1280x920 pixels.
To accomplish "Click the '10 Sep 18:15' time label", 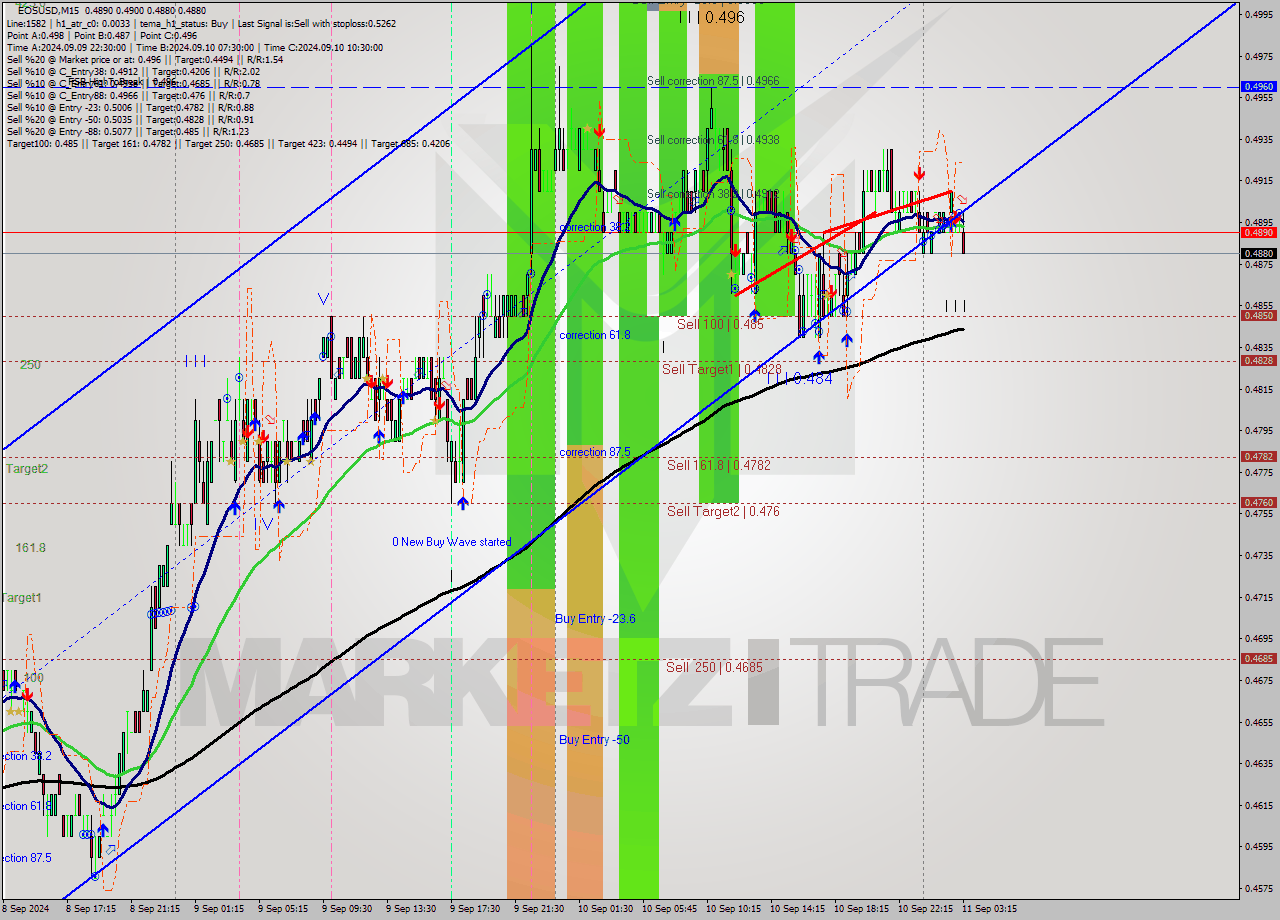I will 862,909.
